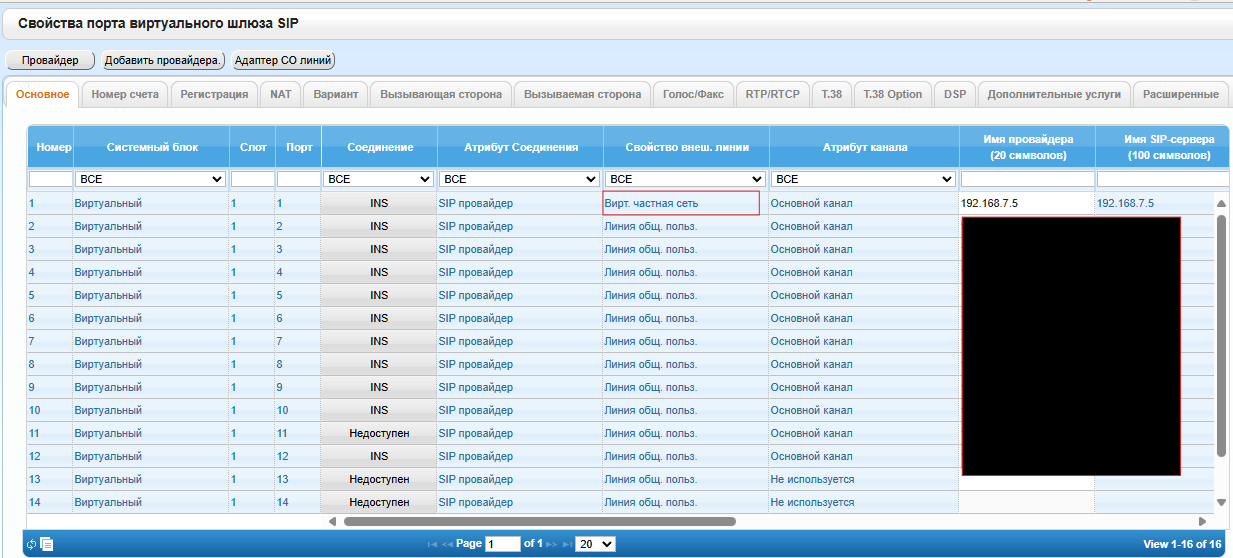1233x558 pixels.
Task: Sort by the Атрибут канала column header
Action: point(864,147)
